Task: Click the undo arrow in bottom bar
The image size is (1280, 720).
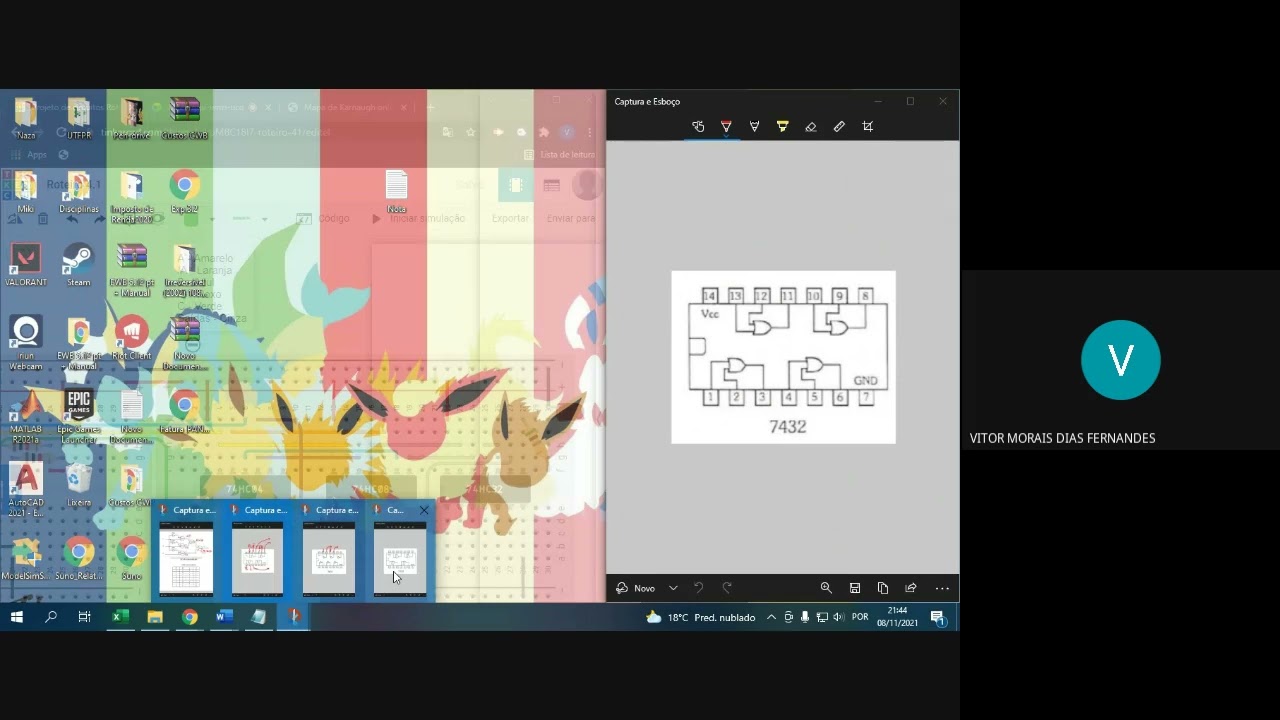Action: [x=699, y=588]
